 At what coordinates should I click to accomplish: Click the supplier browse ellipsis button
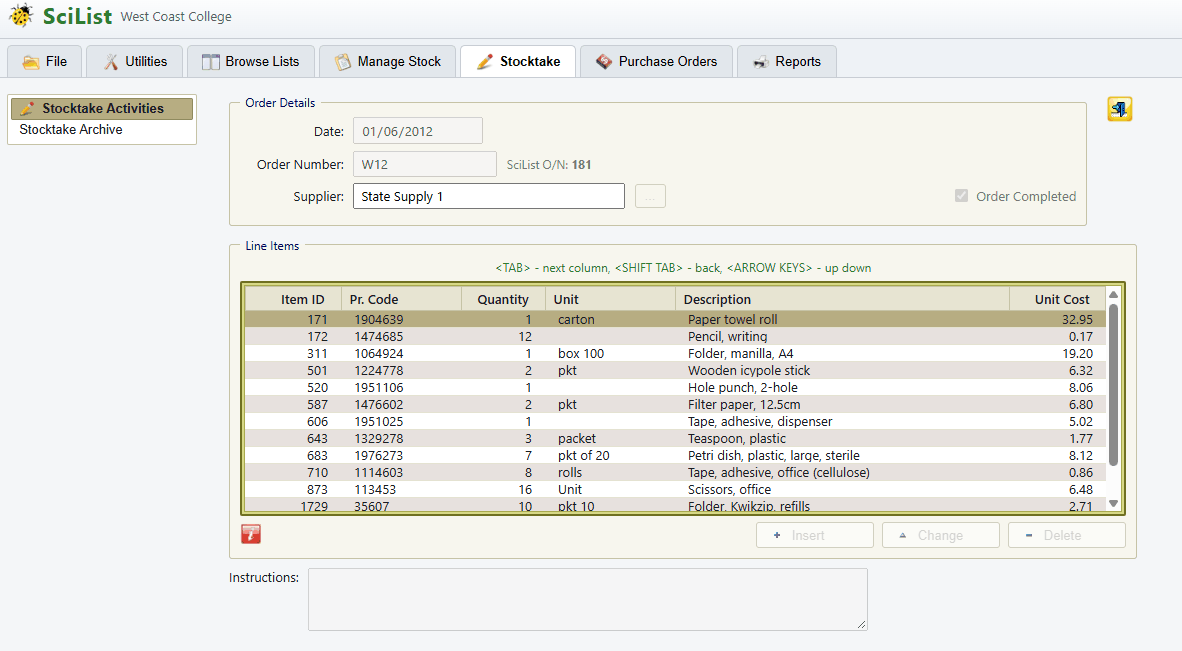(x=651, y=196)
